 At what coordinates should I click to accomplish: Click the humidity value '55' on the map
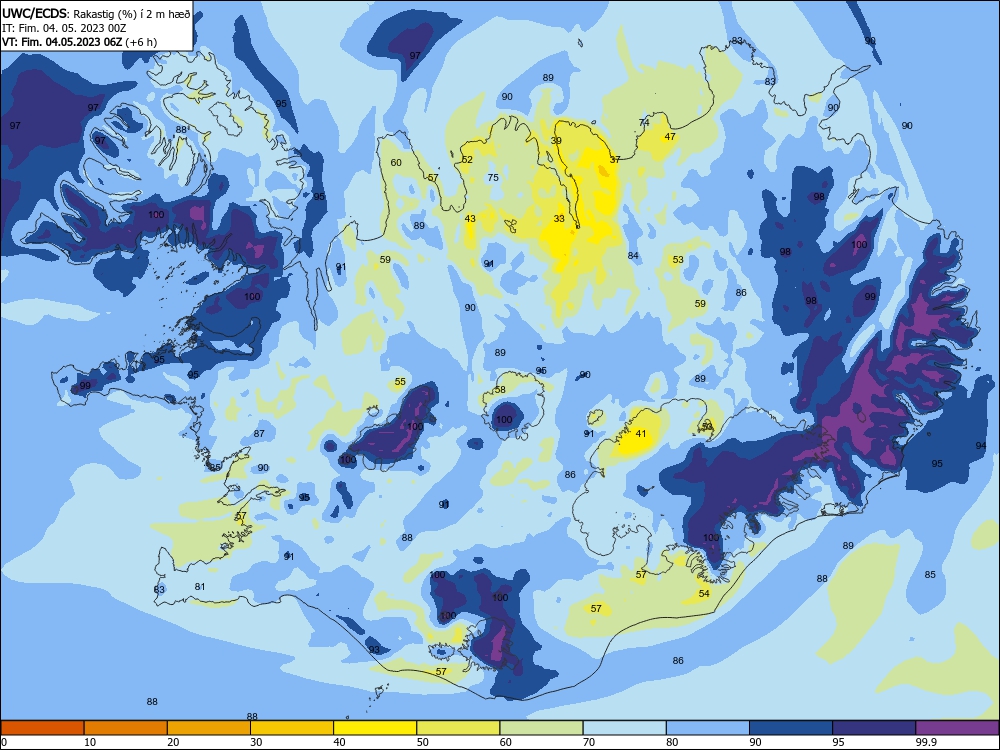pos(400,382)
